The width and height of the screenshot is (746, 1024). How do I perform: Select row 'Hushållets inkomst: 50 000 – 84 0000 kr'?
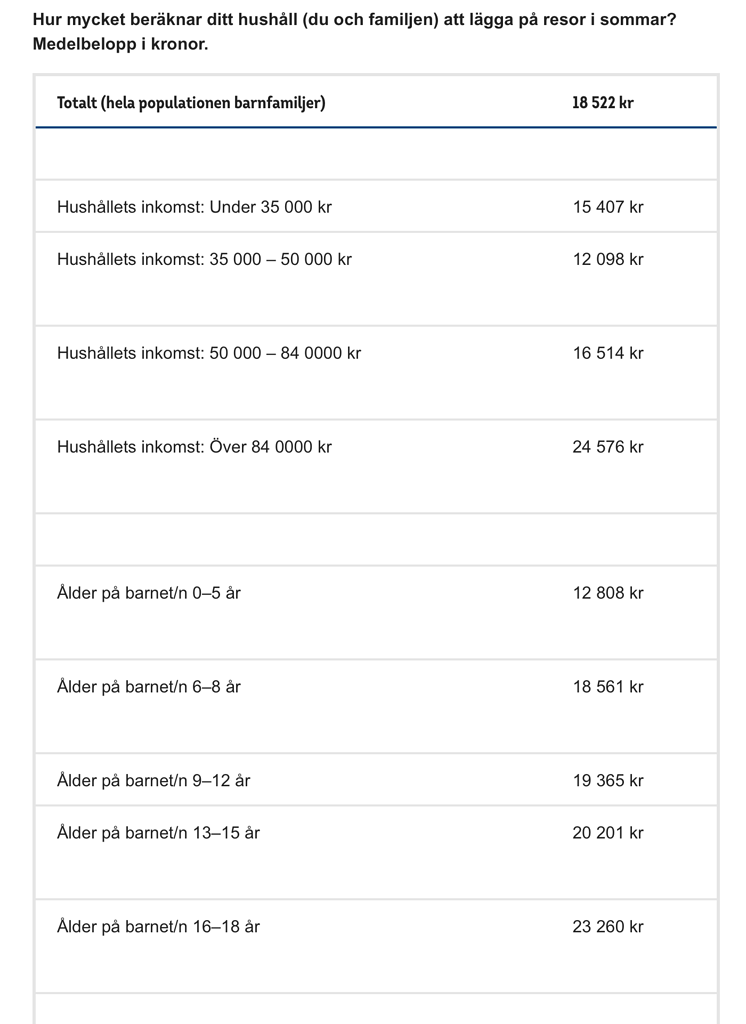click(x=209, y=354)
